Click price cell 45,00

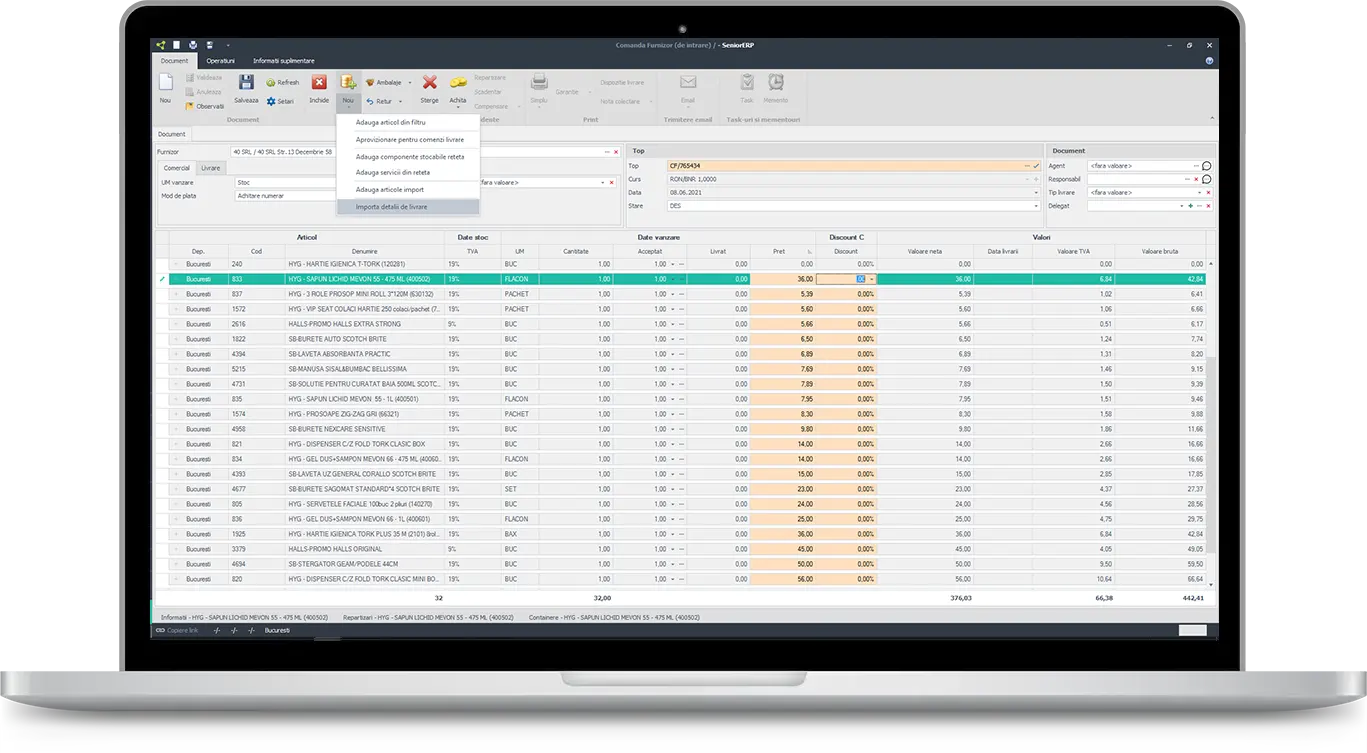pyautogui.click(x=783, y=548)
